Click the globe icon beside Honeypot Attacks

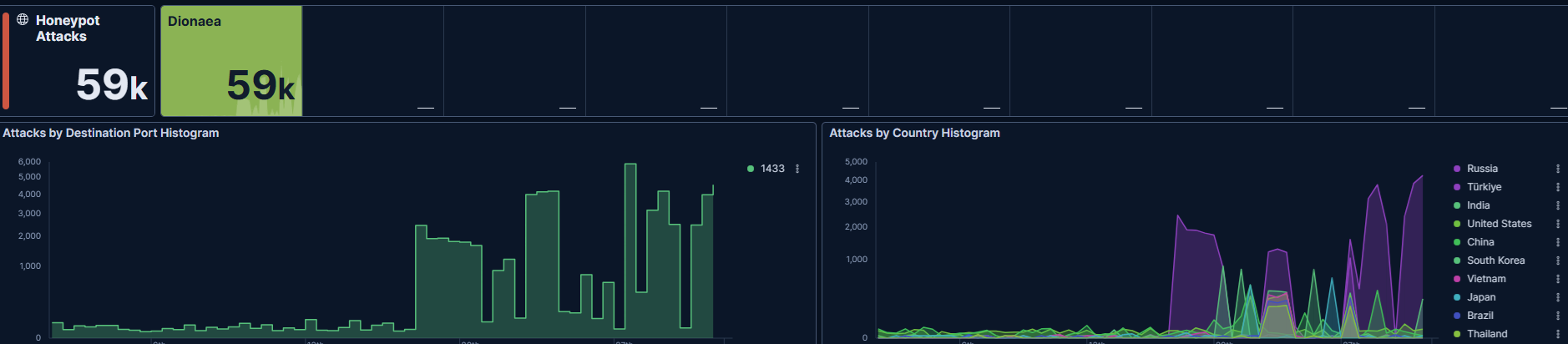click(x=23, y=19)
